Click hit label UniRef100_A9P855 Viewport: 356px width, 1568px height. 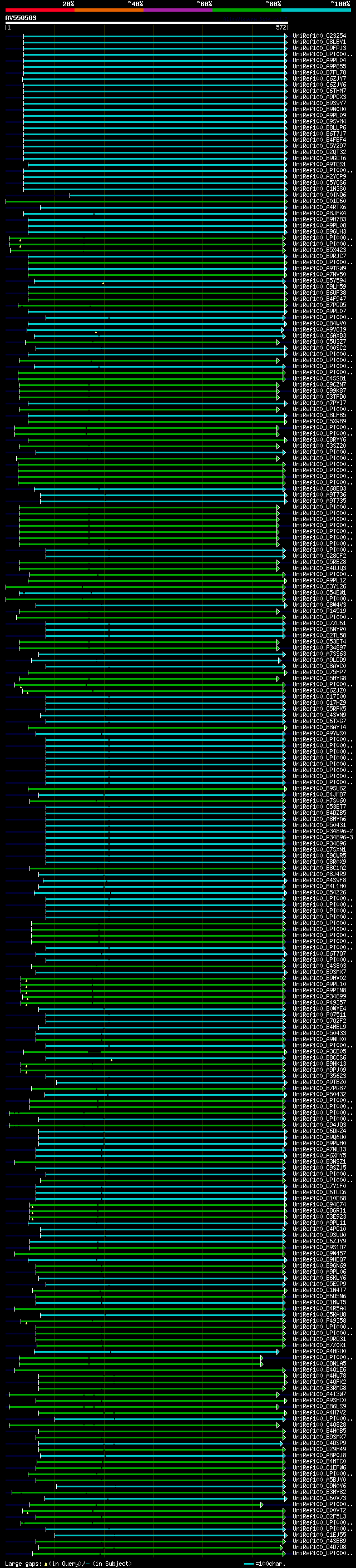pyautogui.click(x=319, y=66)
